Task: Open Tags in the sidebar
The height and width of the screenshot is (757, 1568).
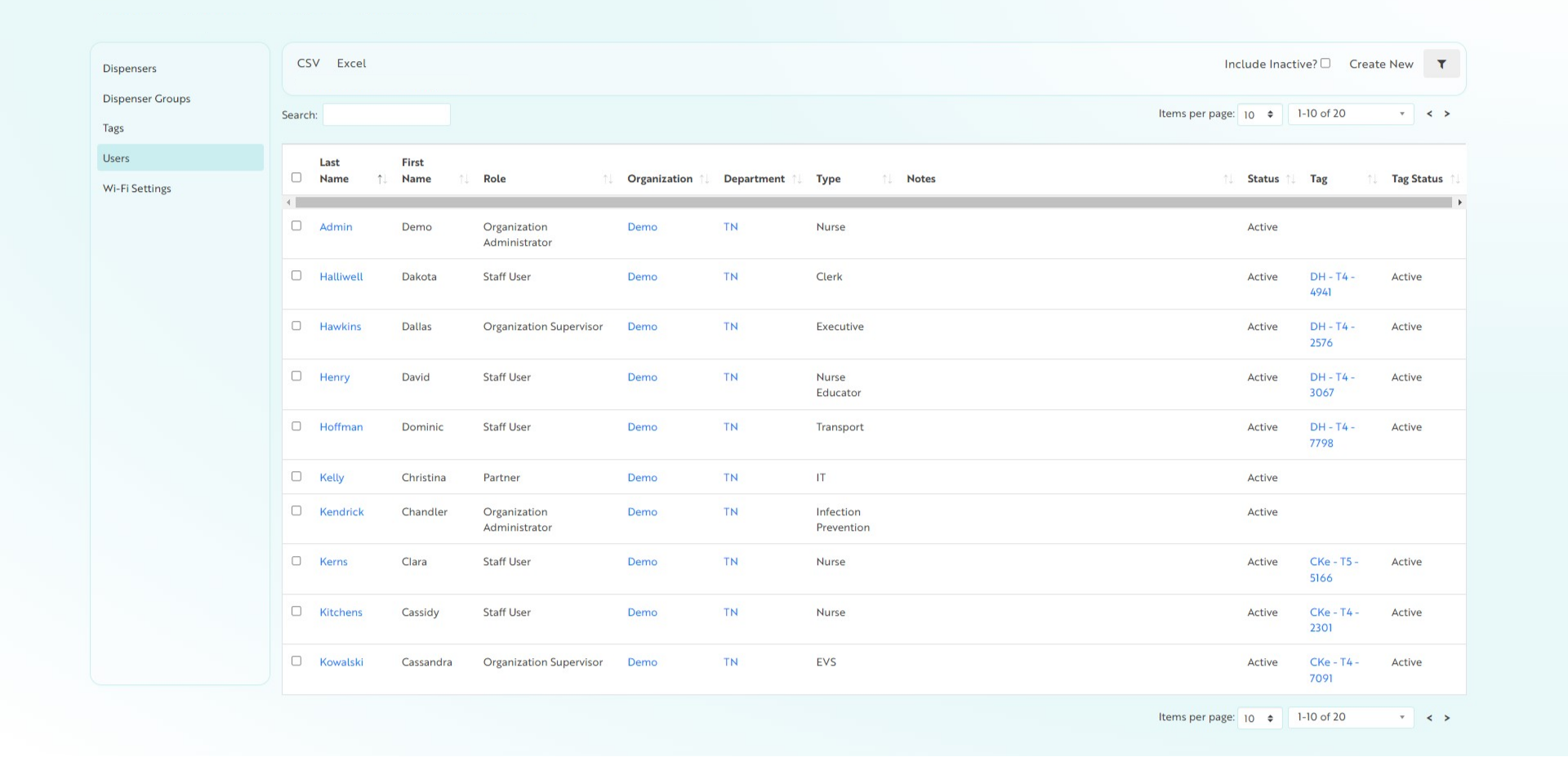Action: pos(114,128)
